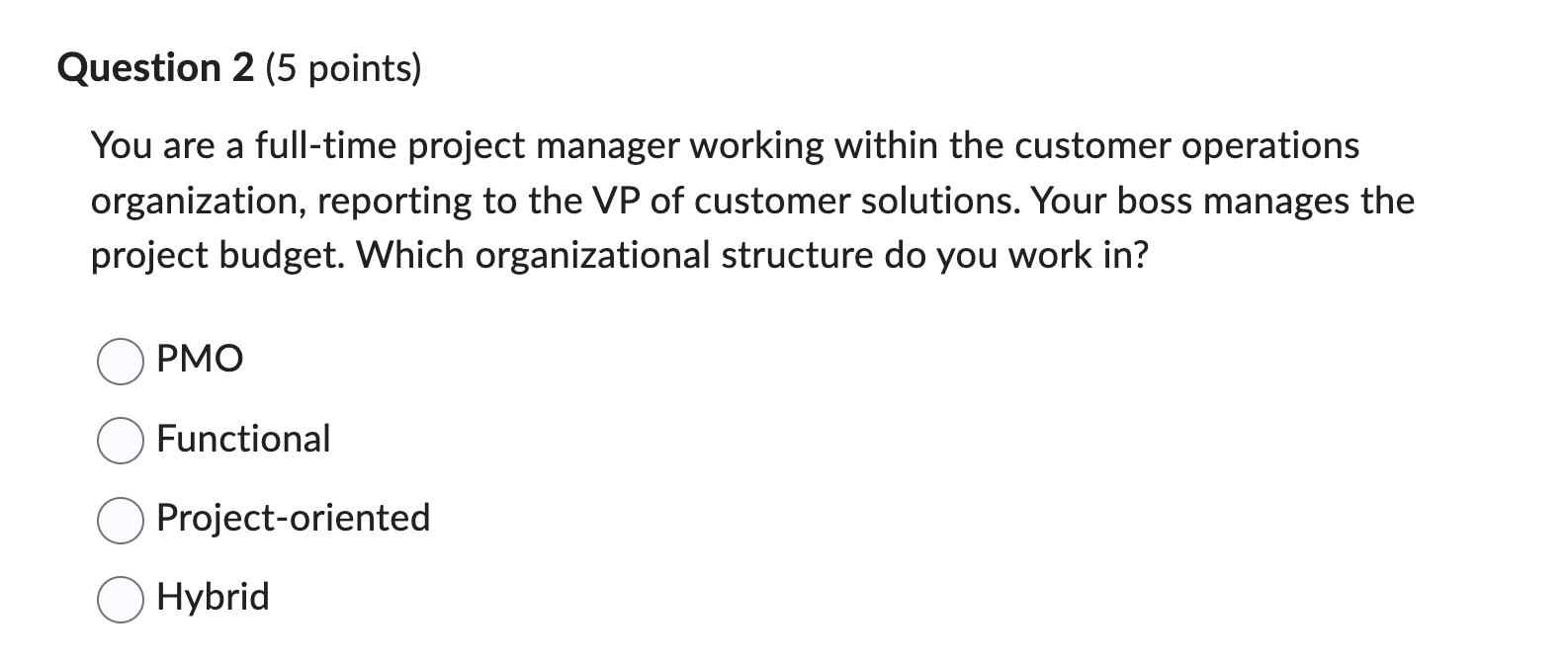Click the Hybrid answer label
The width and height of the screenshot is (1568, 660).
(213, 596)
